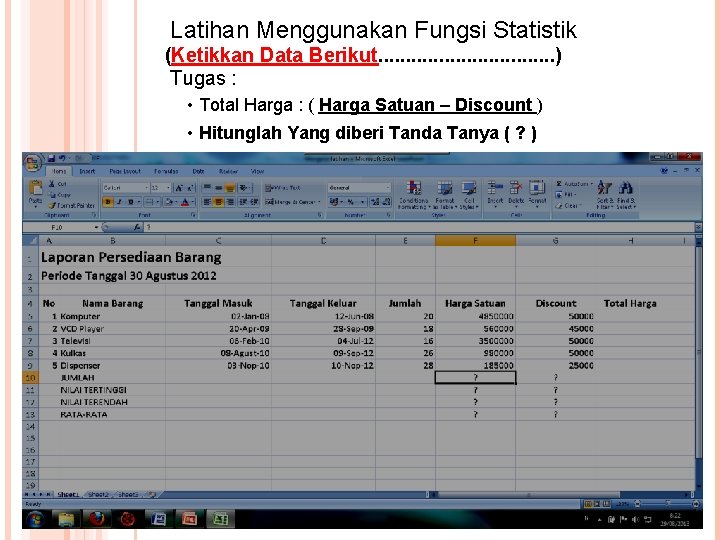720x540 pixels.
Task: Toggle Bold formatting
Action: click(108, 202)
